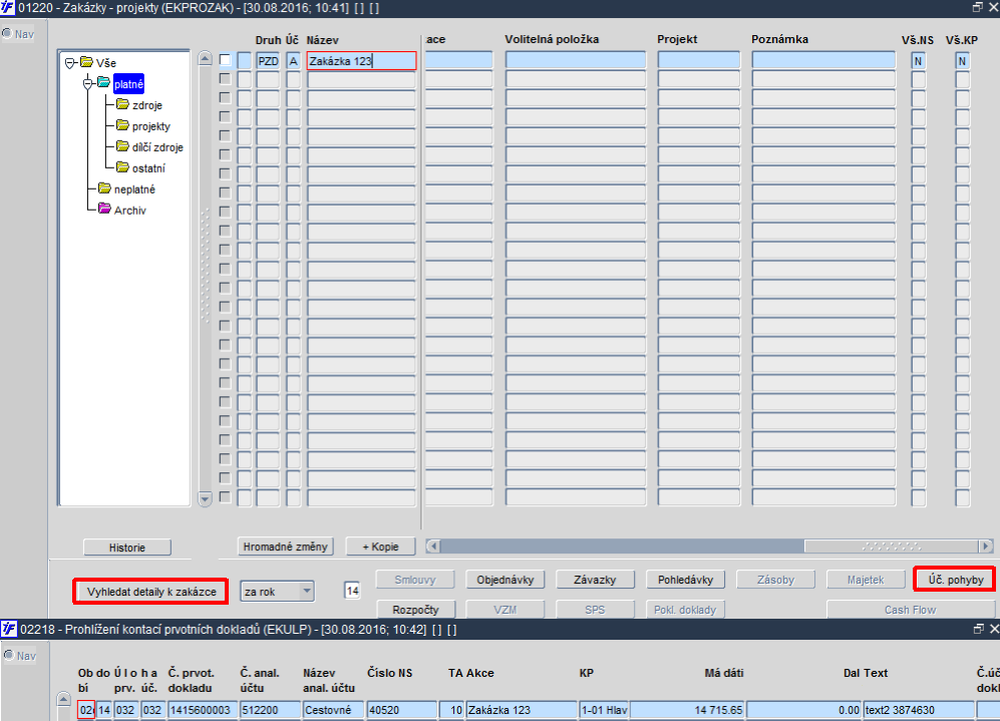The height and width of the screenshot is (721, 1000).
Task: Select projekty in the tree
Action: click(x=151, y=126)
